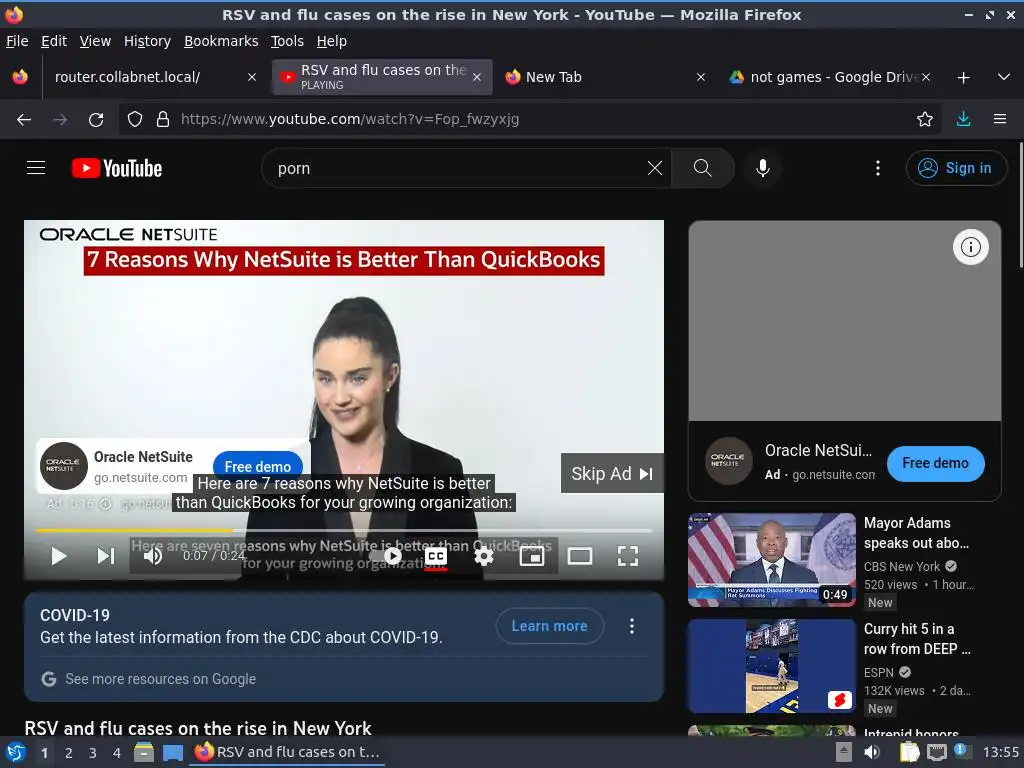1024x768 pixels.
Task: Adjust system volume tray icon
Action: [872, 752]
